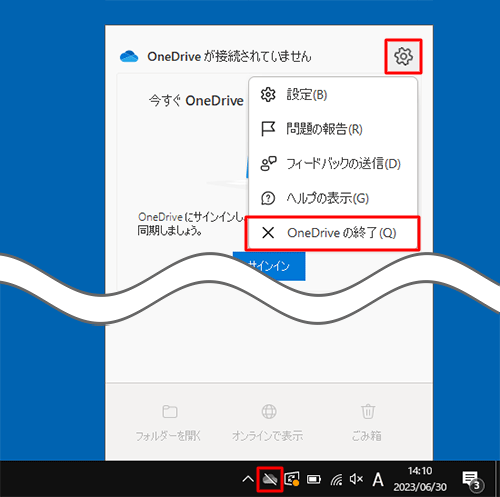The width and height of the screenshot is (500, 497).
Task: Select フィードバックの送信(D) menu item
Action: pyautogui.click(x=333, y=164)
